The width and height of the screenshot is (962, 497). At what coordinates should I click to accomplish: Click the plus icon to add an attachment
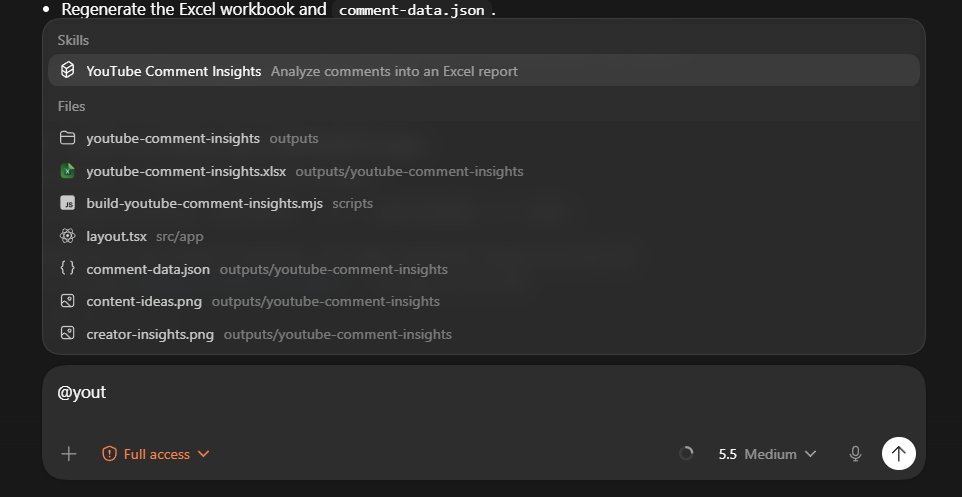click(69, 454)
